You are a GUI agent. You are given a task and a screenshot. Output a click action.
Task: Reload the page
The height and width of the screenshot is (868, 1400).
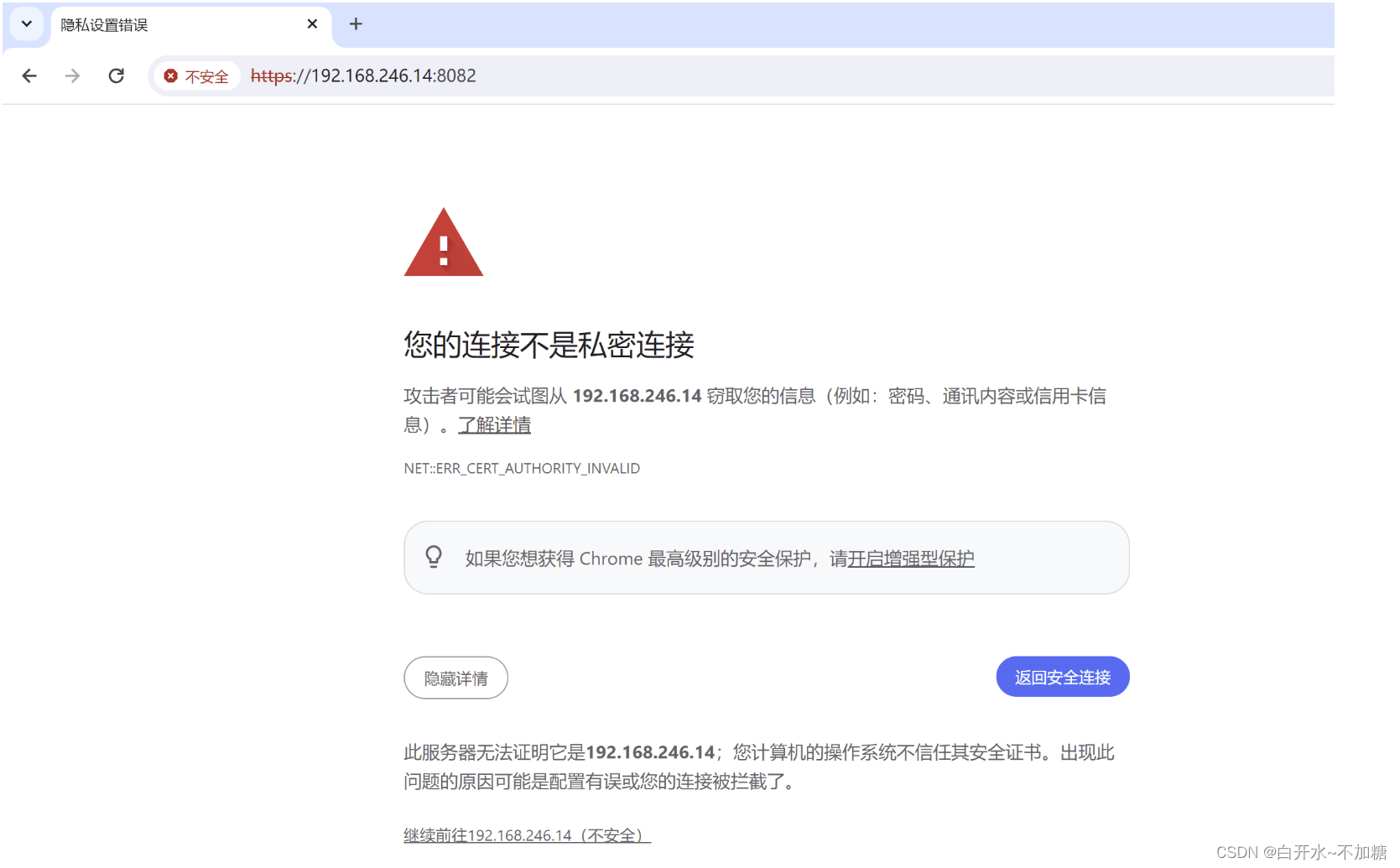117,76
